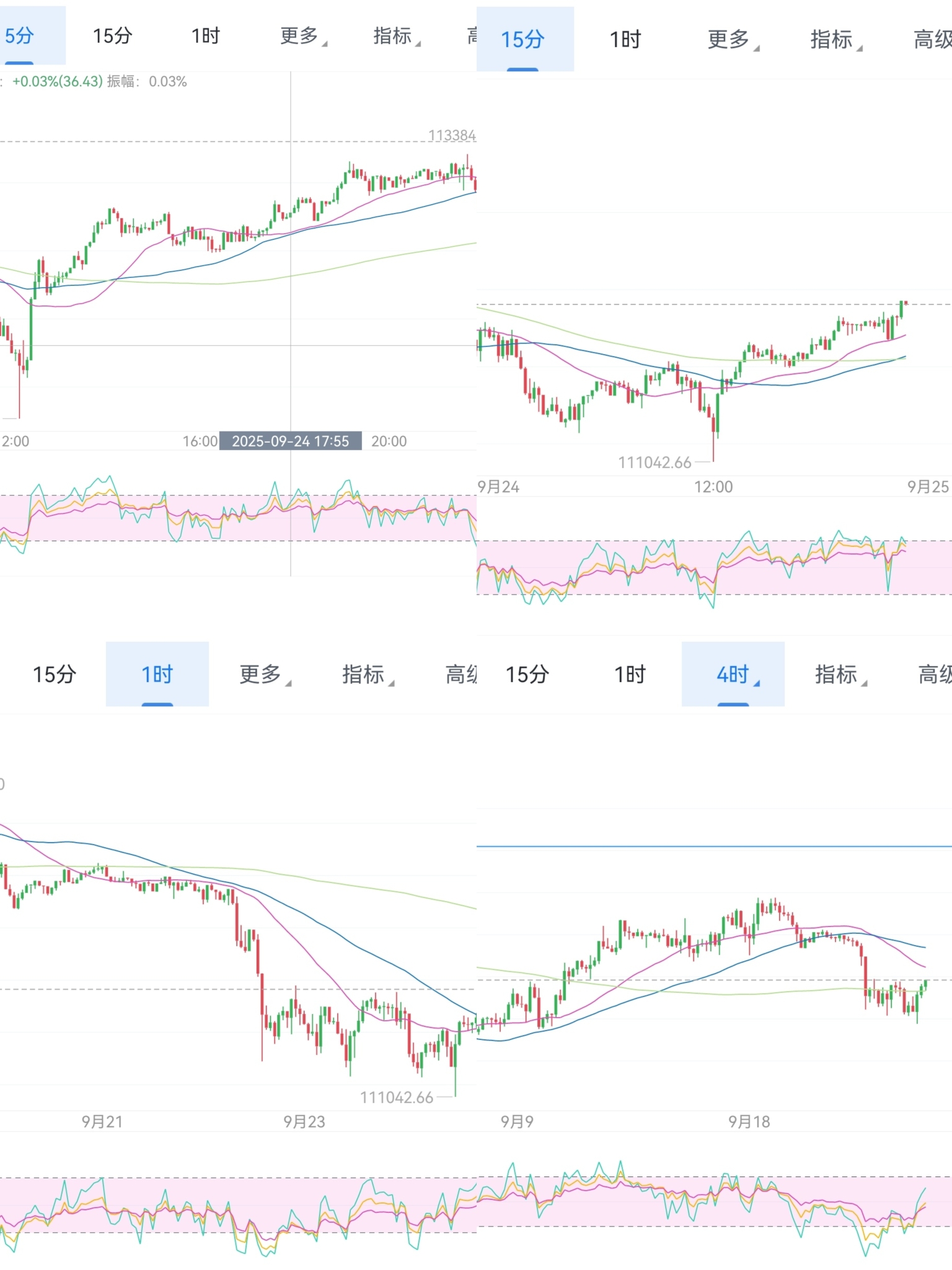Select the highlighted 1时 timeframe tab
The image size is (952, 1270).
tap(157, 674)
